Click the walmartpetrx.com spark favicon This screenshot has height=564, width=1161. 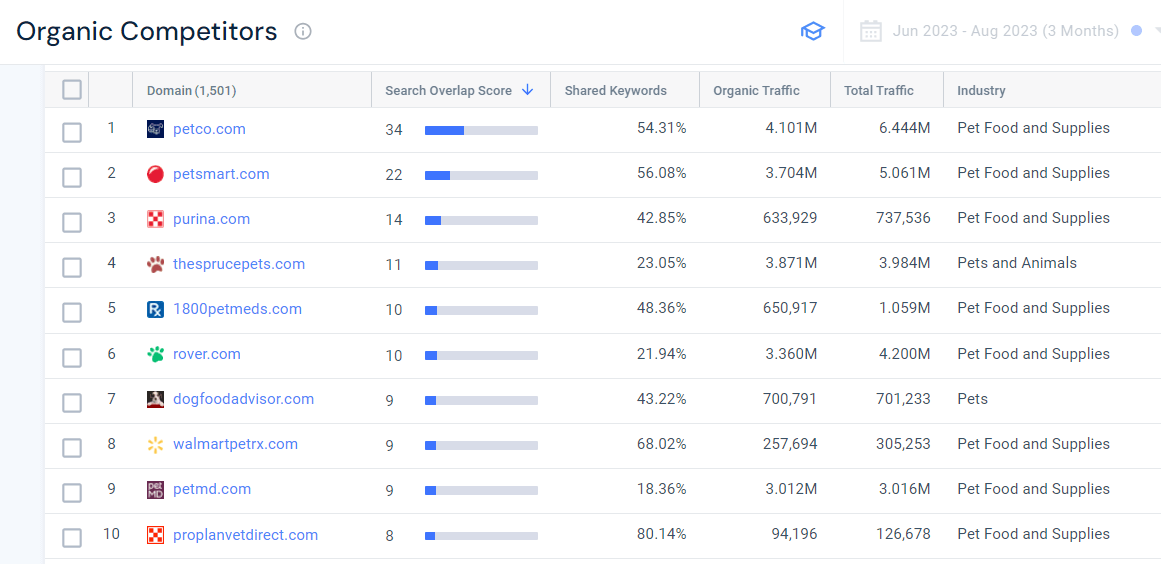(155, 445)
